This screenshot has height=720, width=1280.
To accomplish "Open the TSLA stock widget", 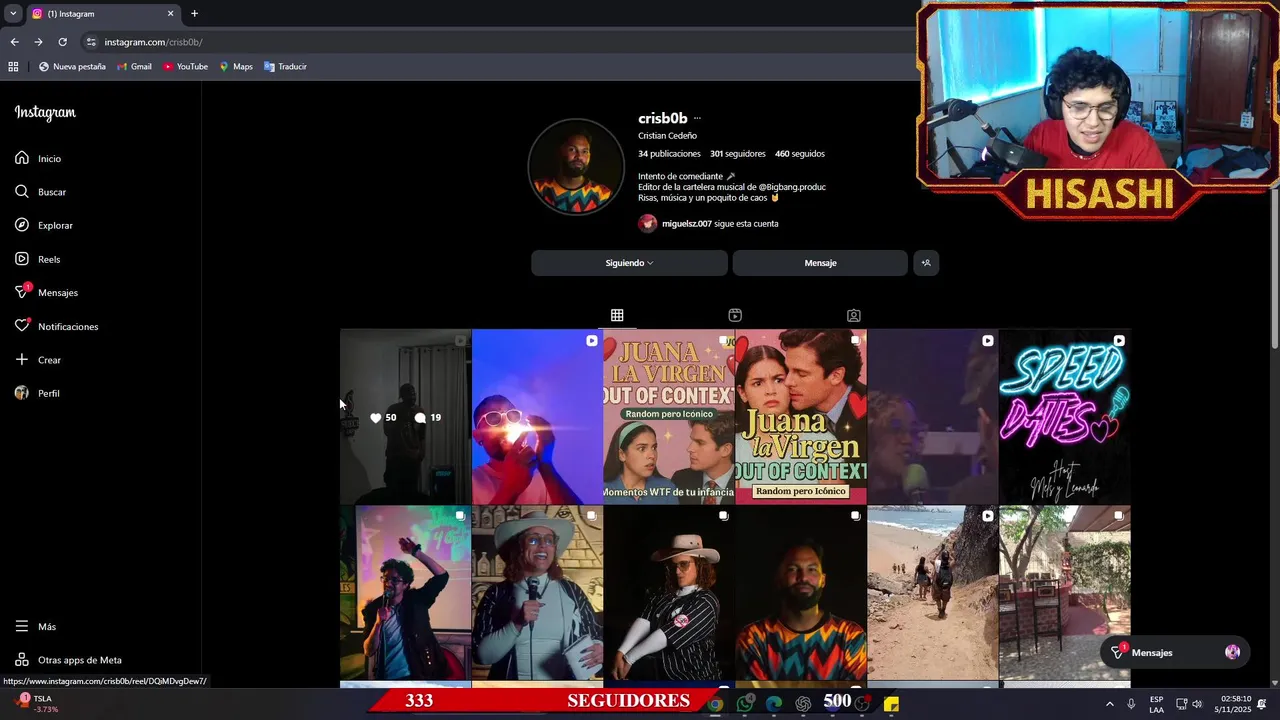I will click(x=37, y=704).
